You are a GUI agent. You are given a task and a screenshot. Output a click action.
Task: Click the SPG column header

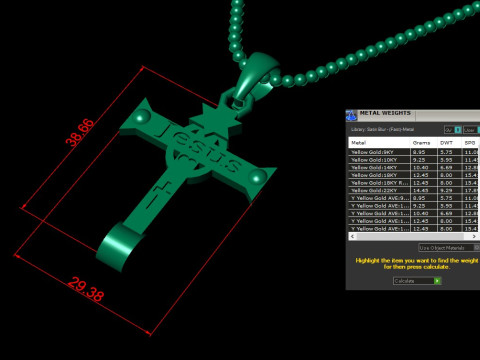(x=471, y=143)
